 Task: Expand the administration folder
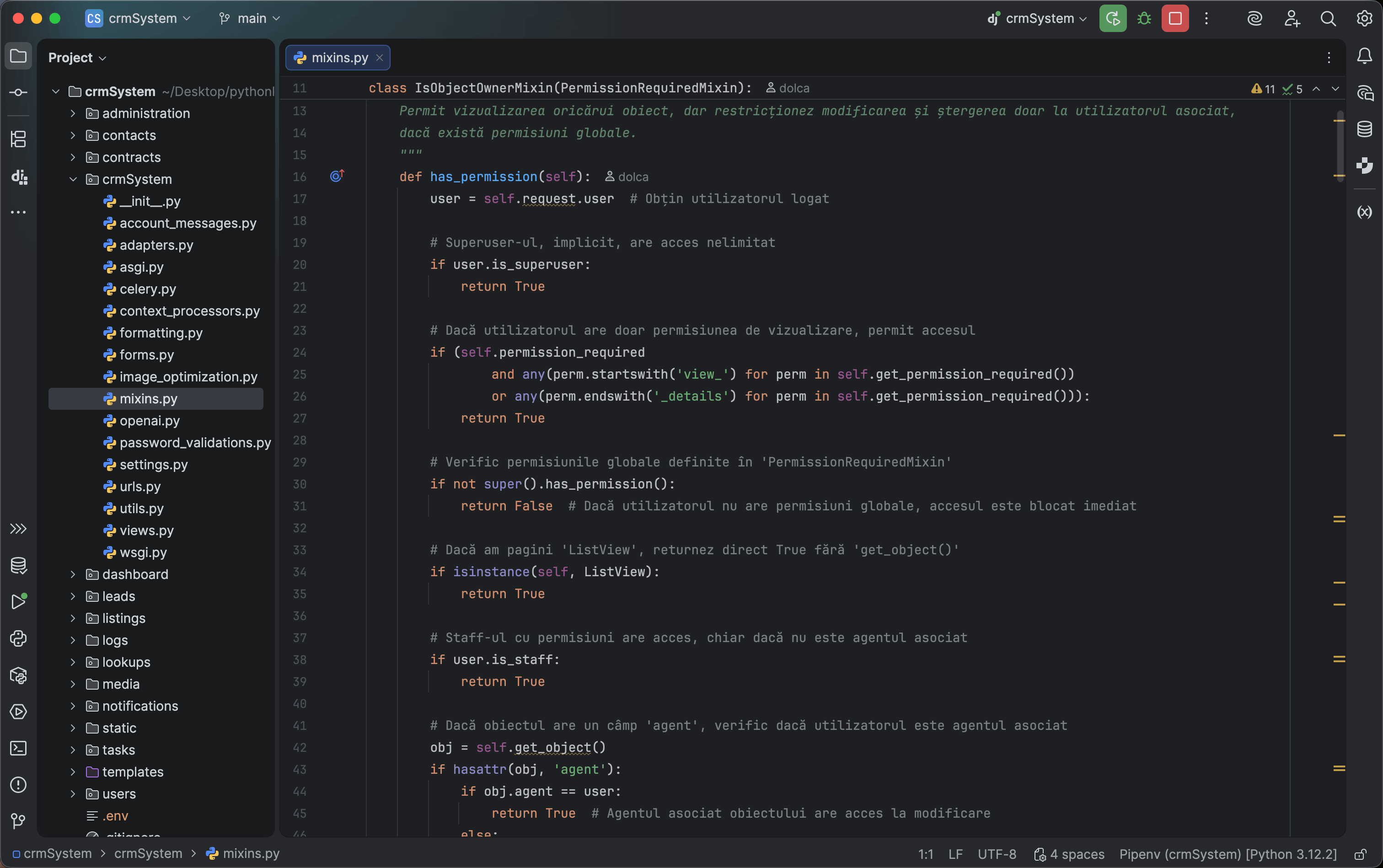73,113
